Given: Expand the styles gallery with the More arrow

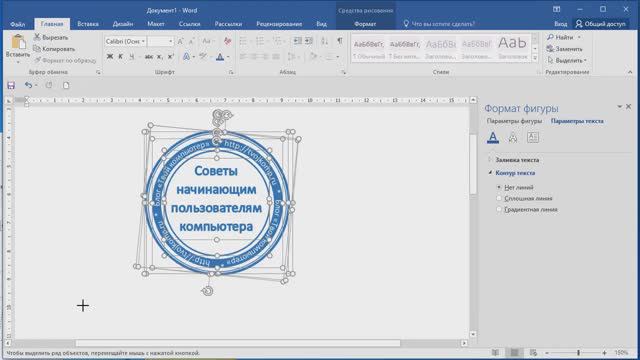Looking at the screenshot, I should [535, 58].
